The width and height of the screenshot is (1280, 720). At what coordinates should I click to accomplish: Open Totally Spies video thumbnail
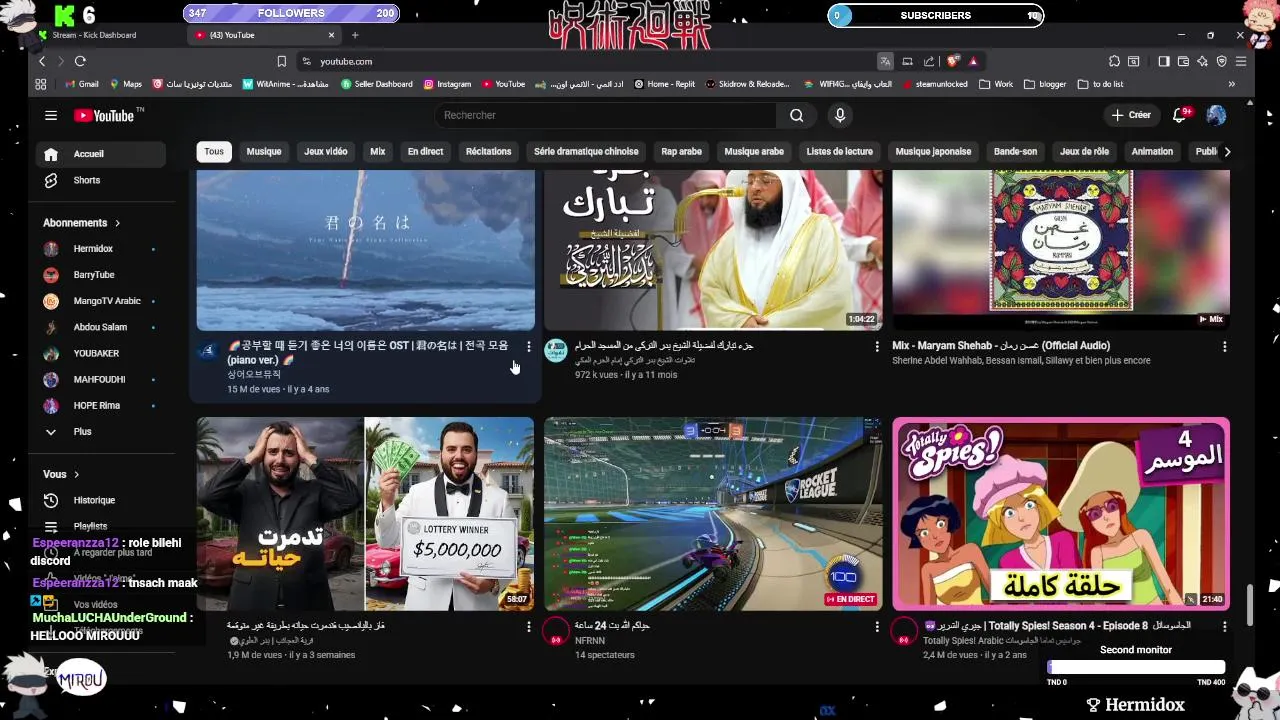point(1061,514)
